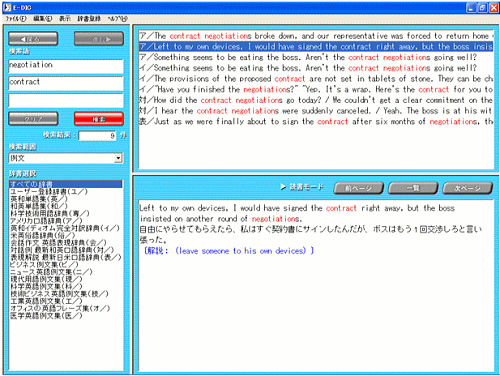This screenshot has width=500, height=376.
Task: Click the gray クリア clear button
Action: coord(33,119)
